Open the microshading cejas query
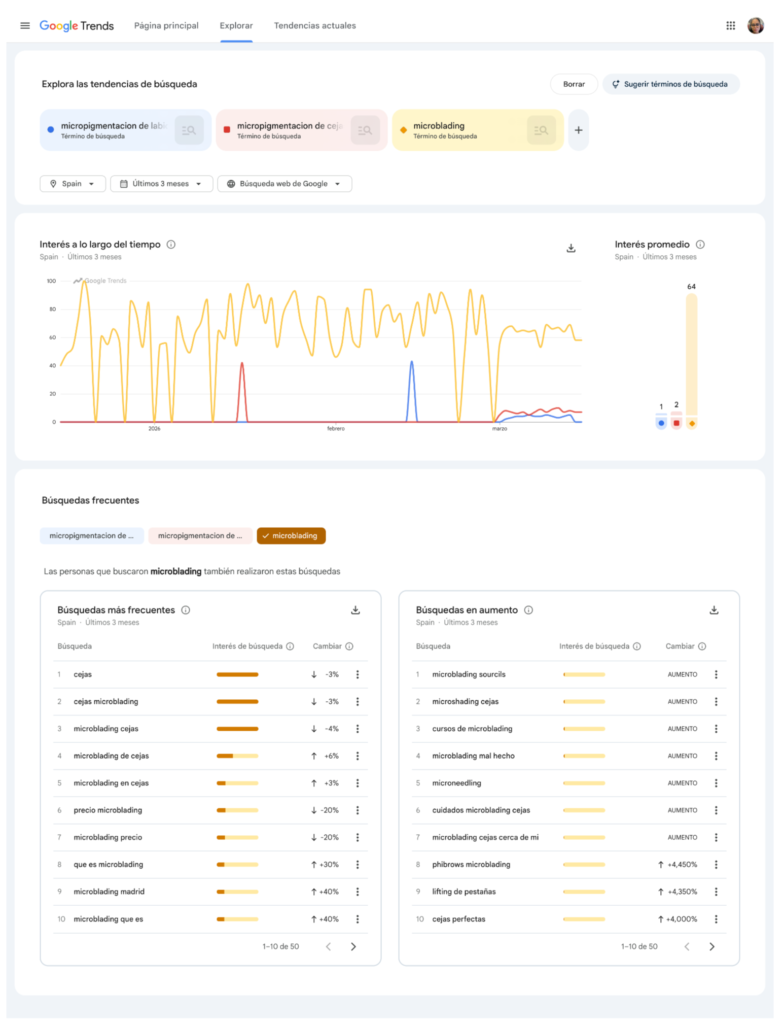The image size is (784, 1024). coord(465,701)
